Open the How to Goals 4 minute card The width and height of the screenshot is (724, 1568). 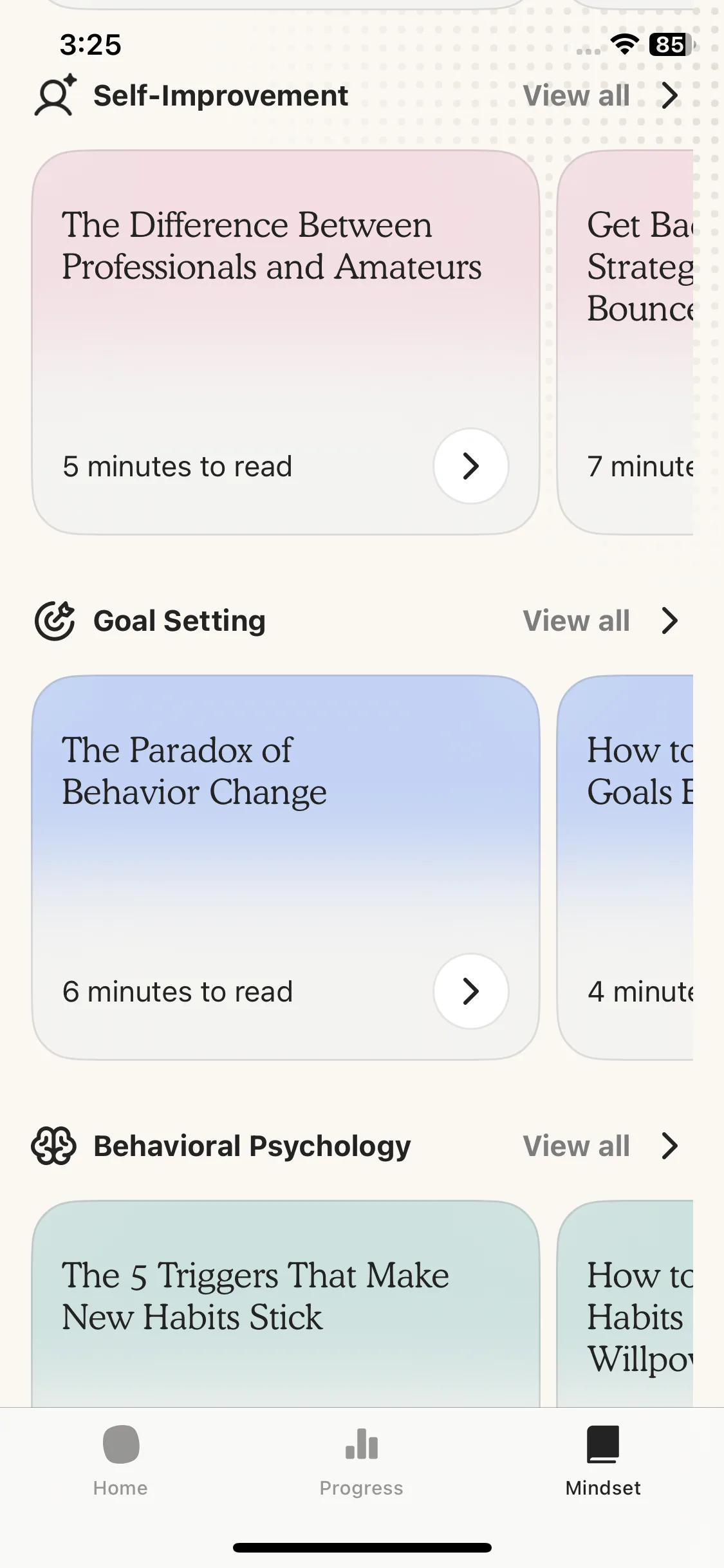pos(625,868)
